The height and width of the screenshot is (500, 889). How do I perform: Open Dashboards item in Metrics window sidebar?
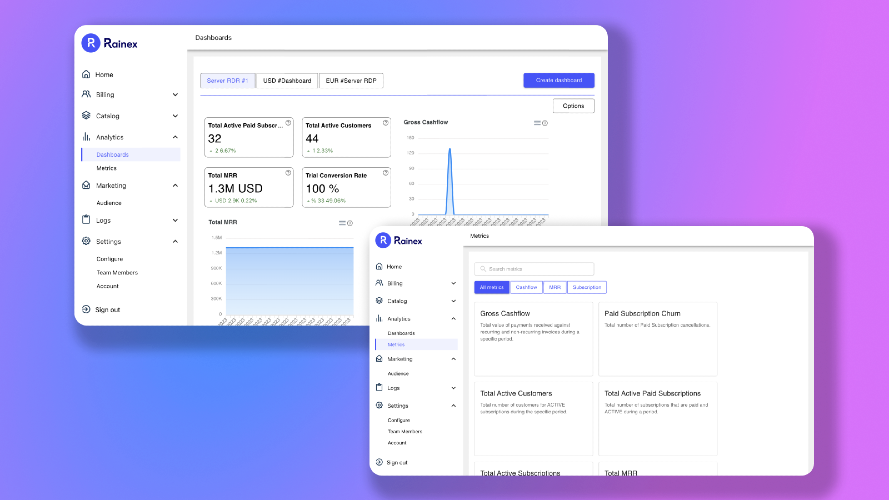click(401, 333)
